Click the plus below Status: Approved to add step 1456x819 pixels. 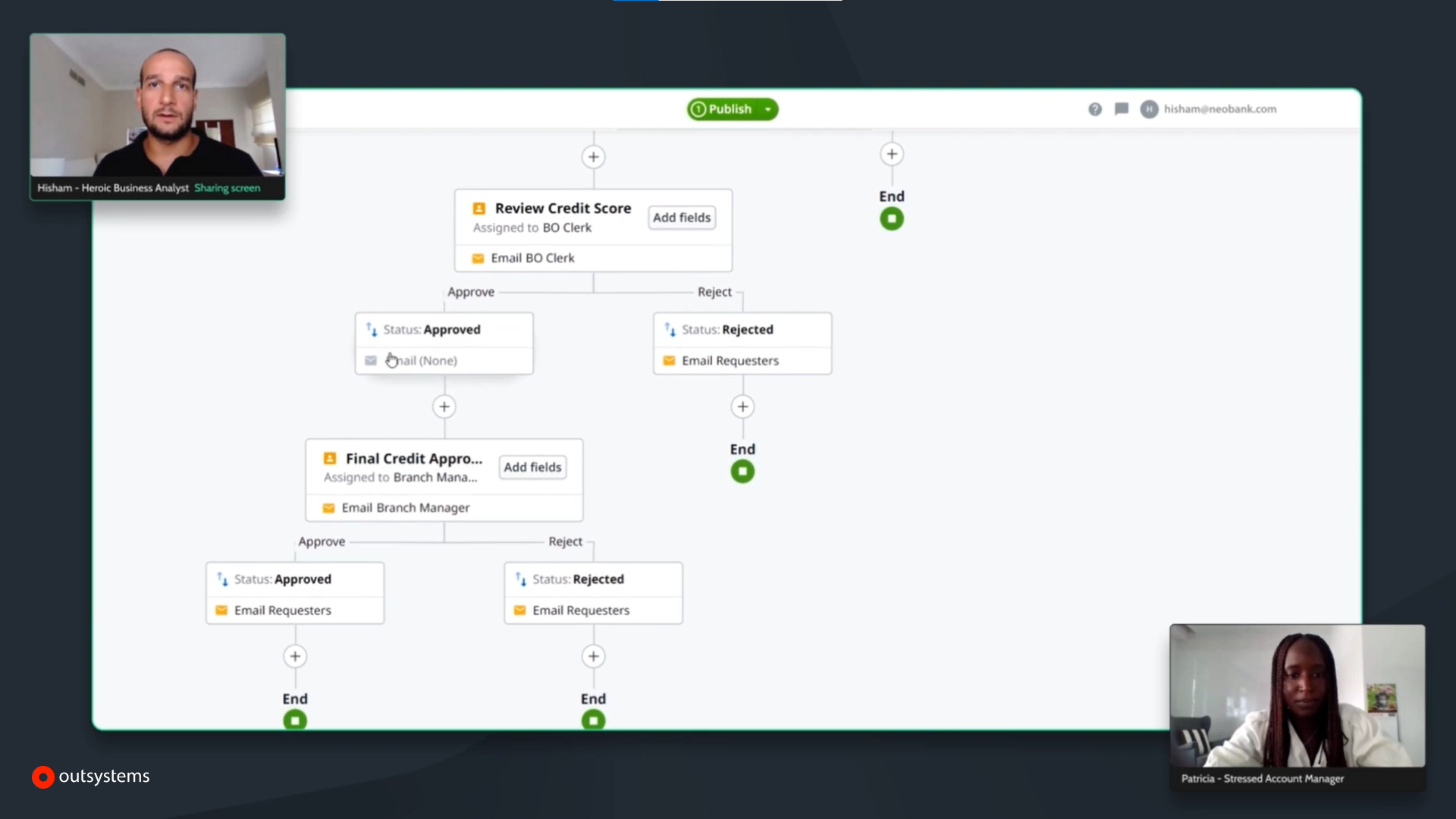click(x=444, y=406)
